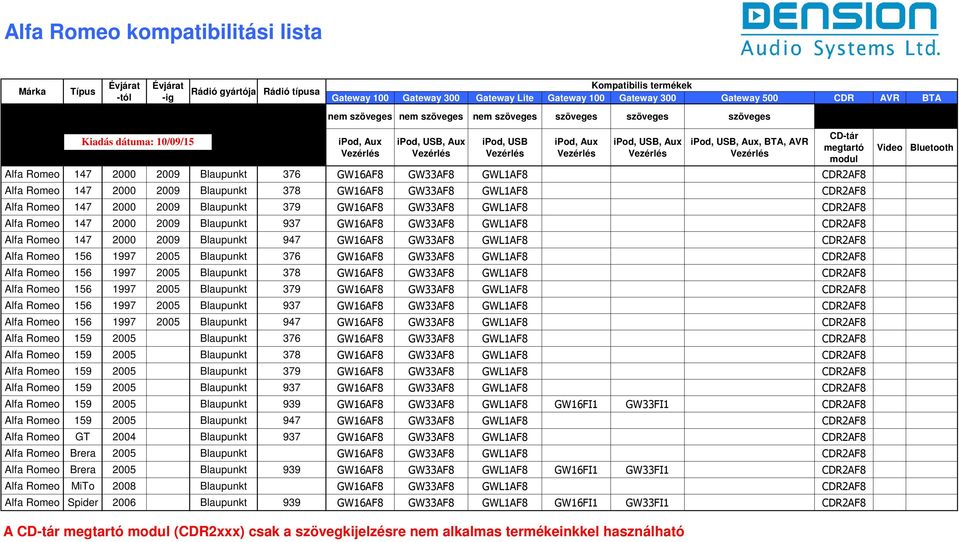Click the 'Kiadás dátuma: 10/09/15' label

[138, 142]
